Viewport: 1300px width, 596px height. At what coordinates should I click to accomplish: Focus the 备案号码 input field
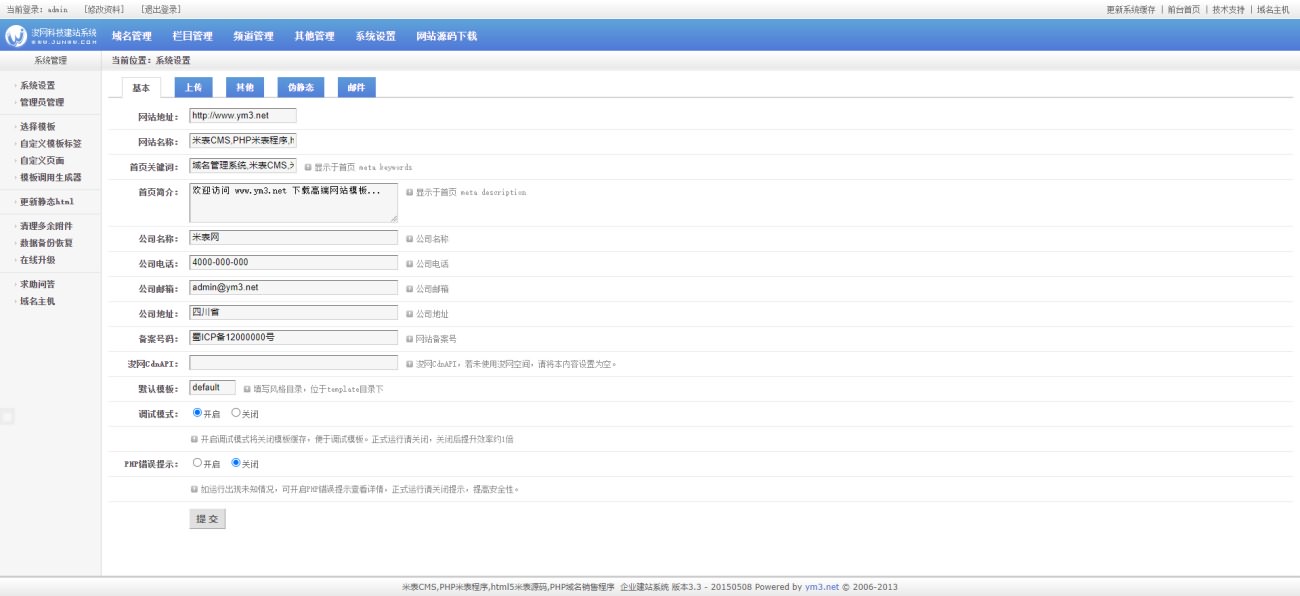[293, 338]
